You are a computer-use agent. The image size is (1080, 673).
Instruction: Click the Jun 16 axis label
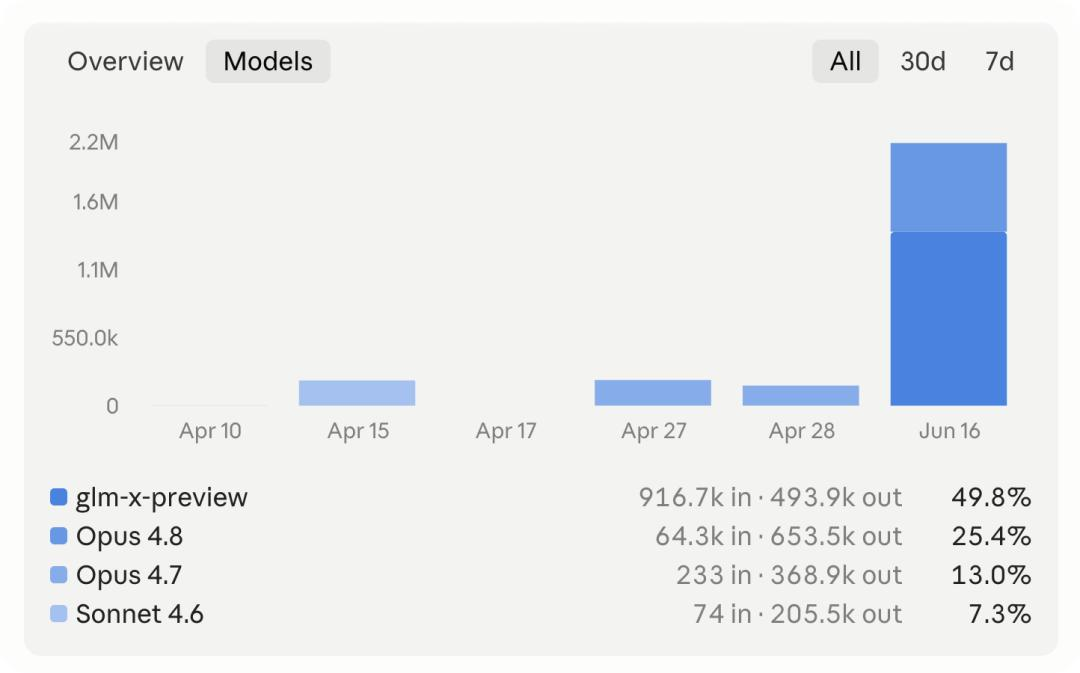click(949, 431)
